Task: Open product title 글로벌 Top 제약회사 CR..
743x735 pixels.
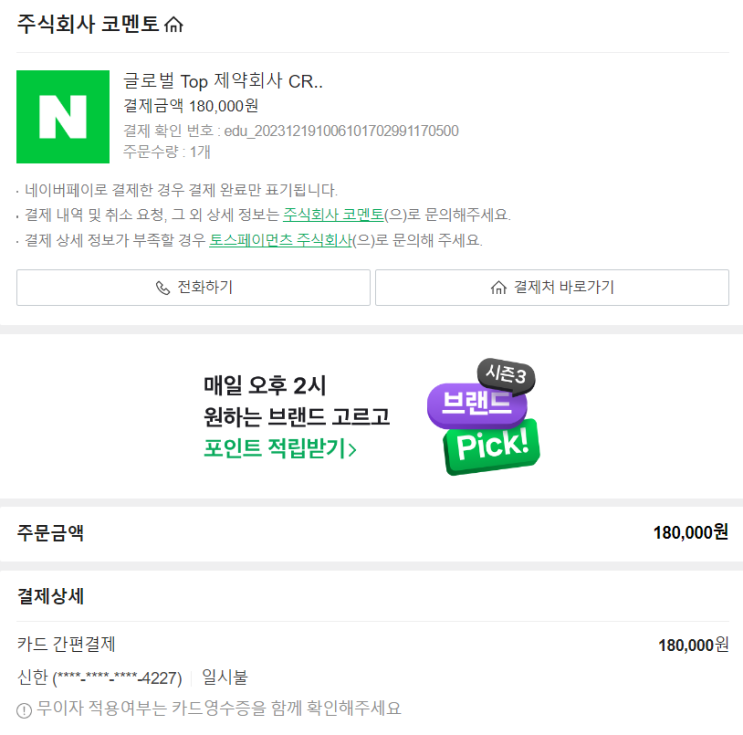Action: point(223,82)
